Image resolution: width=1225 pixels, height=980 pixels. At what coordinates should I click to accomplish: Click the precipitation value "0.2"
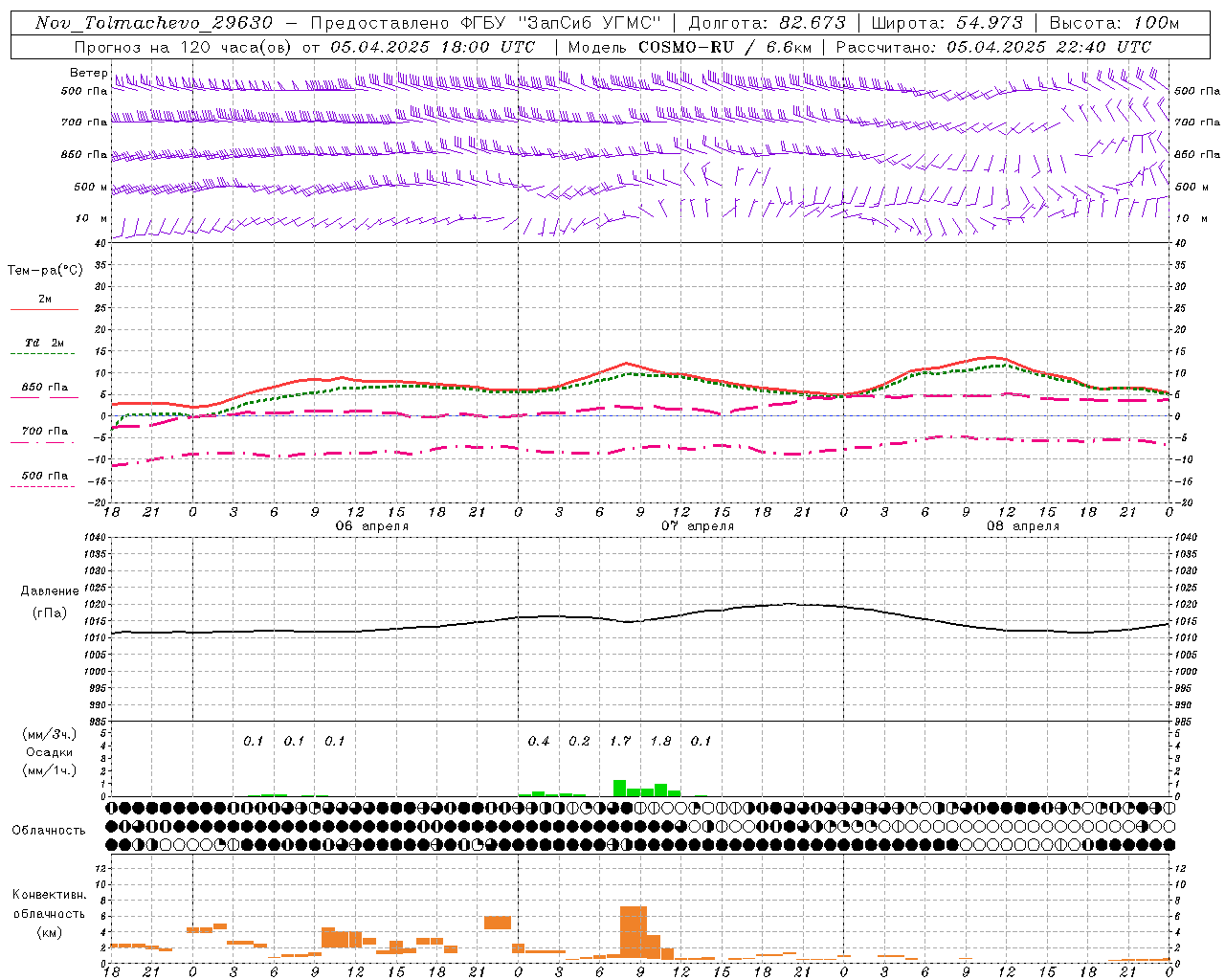click(x=579, y=741)
